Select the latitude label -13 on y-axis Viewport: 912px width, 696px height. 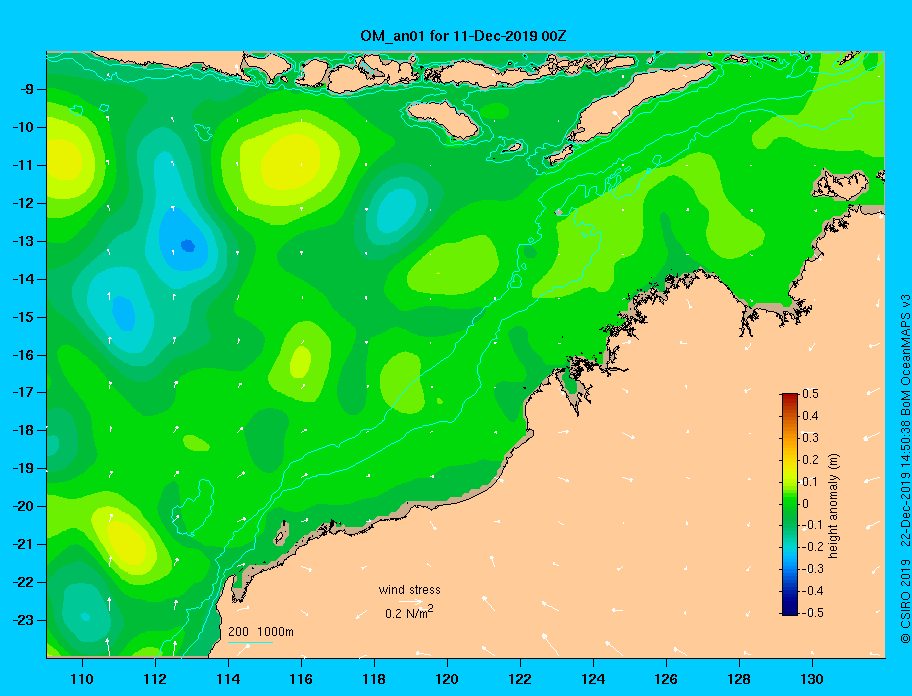(x=23, y=241)
